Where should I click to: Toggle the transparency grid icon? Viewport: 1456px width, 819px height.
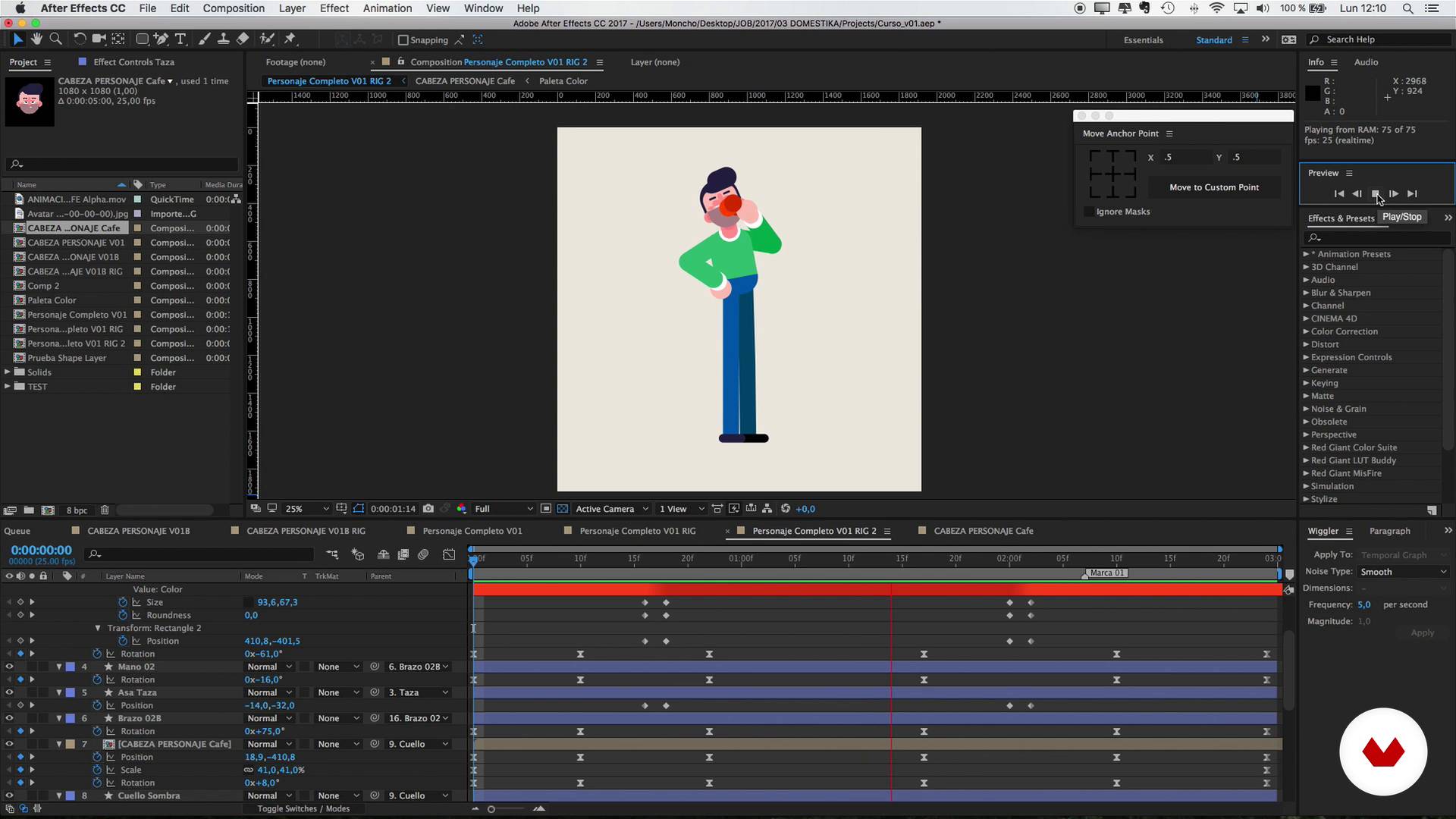click(563, 509)
